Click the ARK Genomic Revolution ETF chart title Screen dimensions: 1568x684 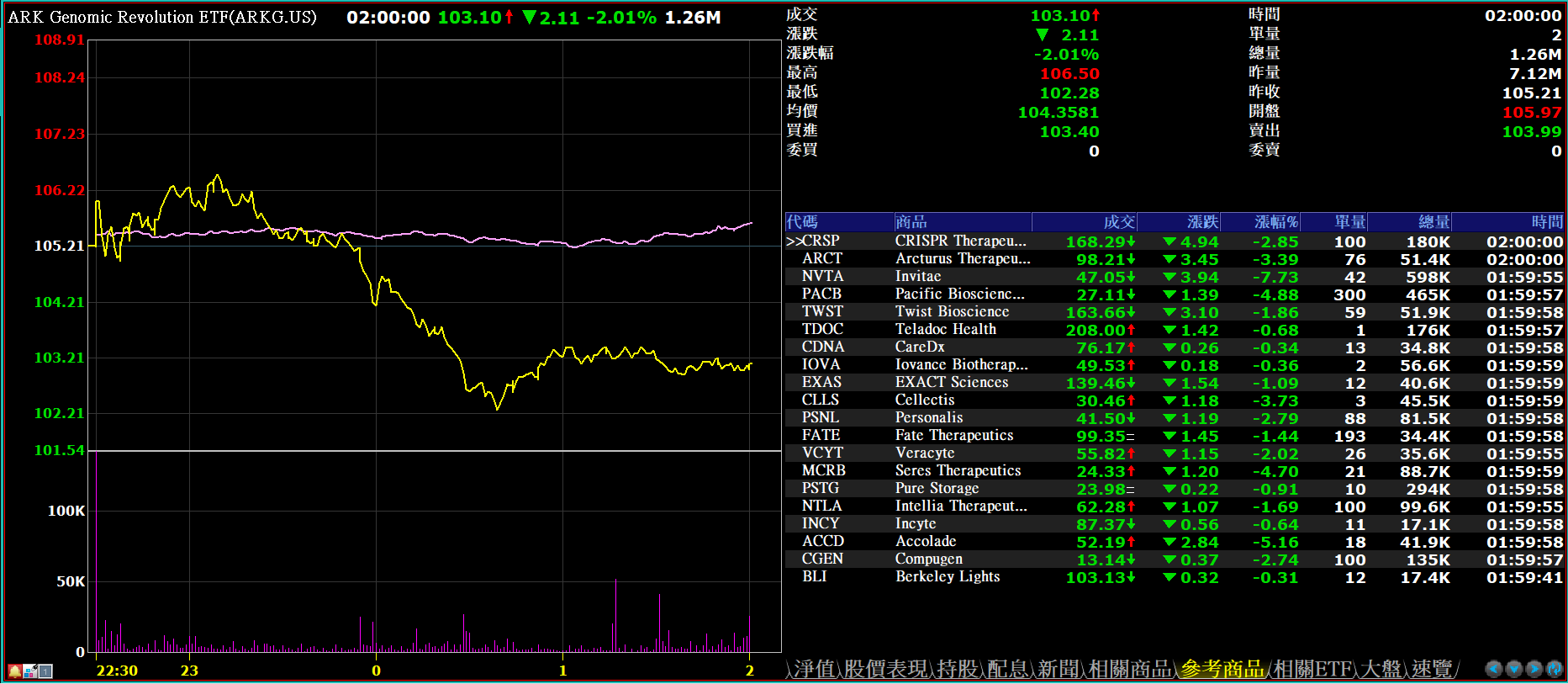tap(162, 17)
